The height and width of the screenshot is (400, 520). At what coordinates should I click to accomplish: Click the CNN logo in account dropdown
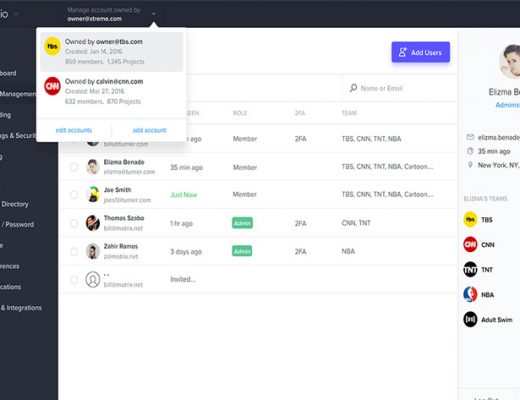coord(52,86)
